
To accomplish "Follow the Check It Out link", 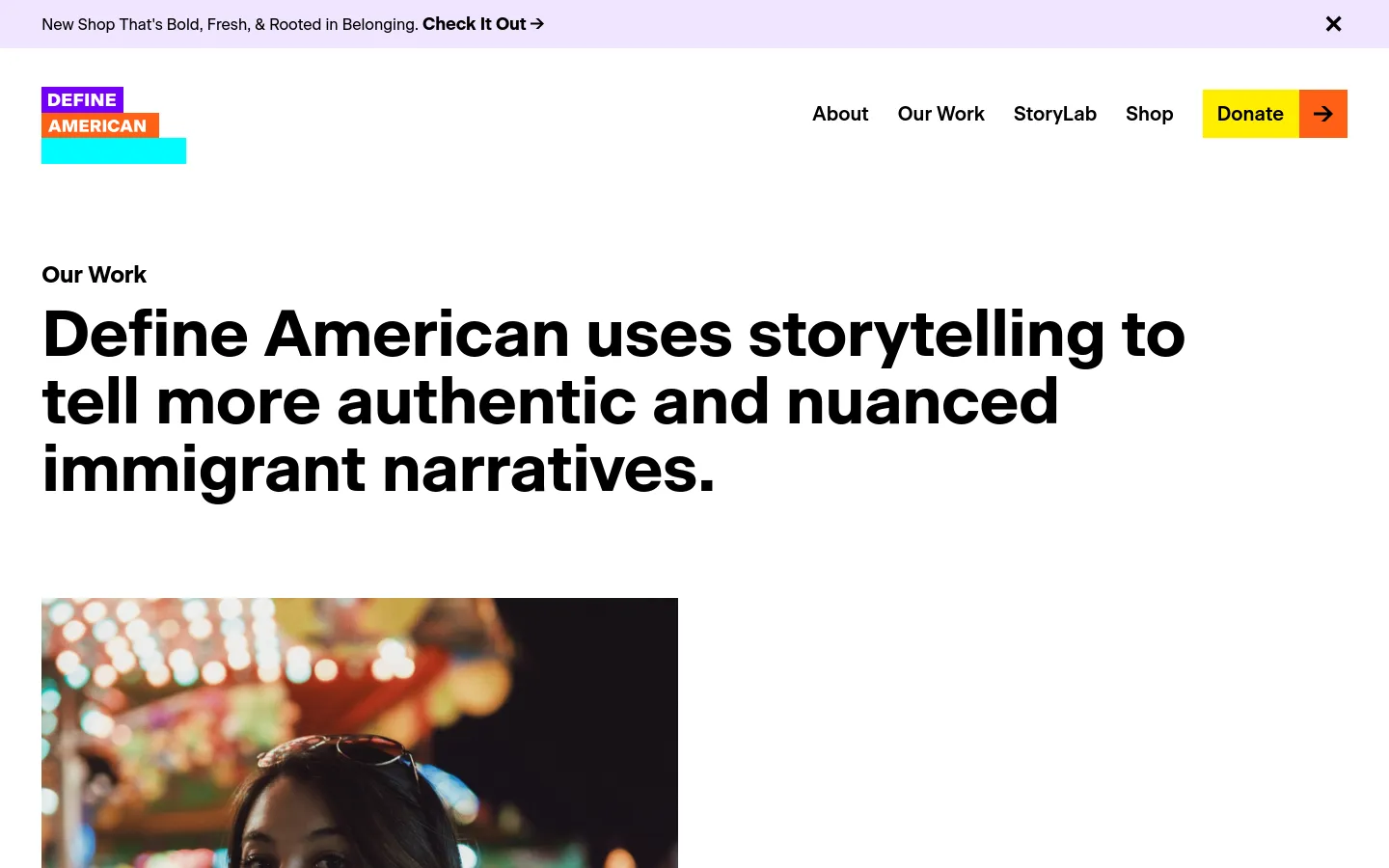I will coord(483,24).
